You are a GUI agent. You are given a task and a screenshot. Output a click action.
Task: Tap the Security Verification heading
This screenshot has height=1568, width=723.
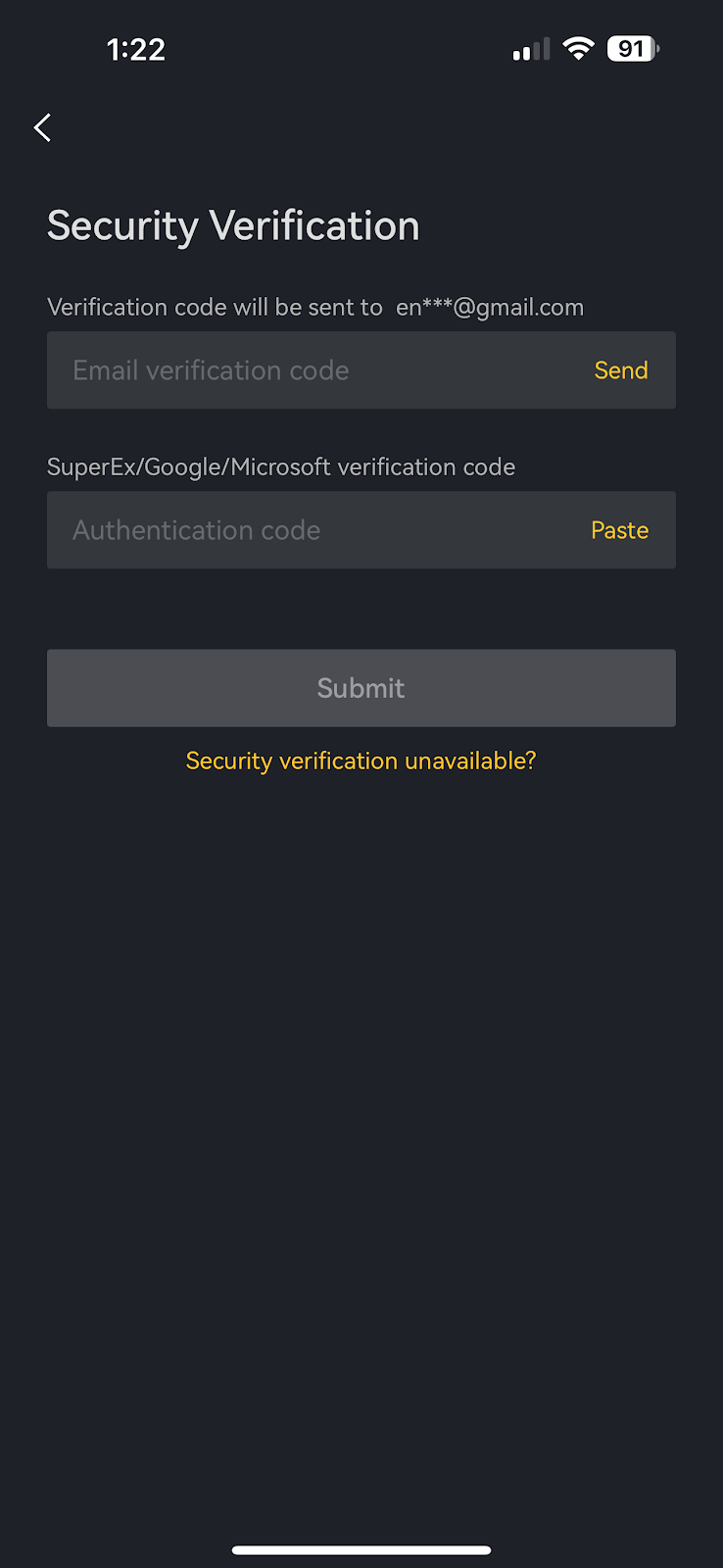tap(233, 226)
